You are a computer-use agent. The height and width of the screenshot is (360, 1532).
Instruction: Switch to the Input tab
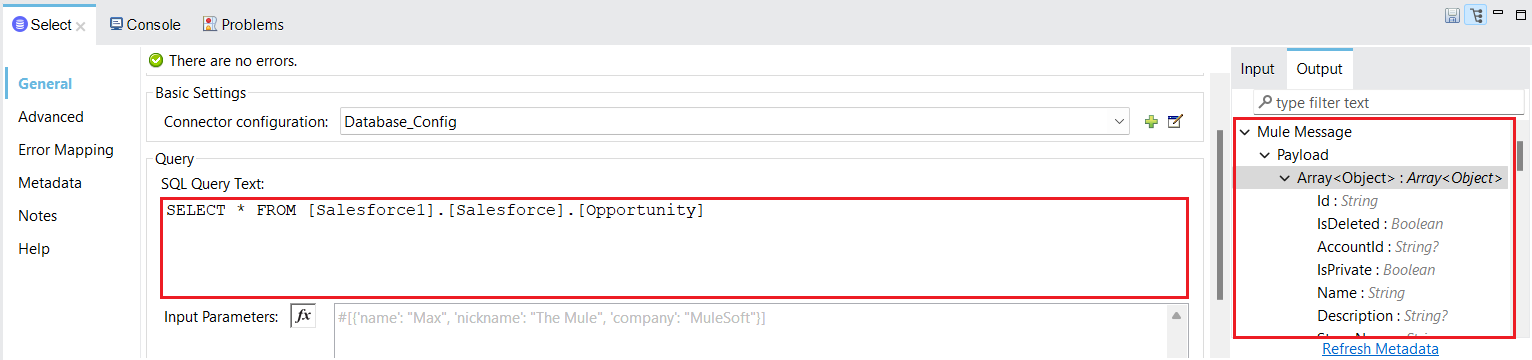(x=1257, y=69)
